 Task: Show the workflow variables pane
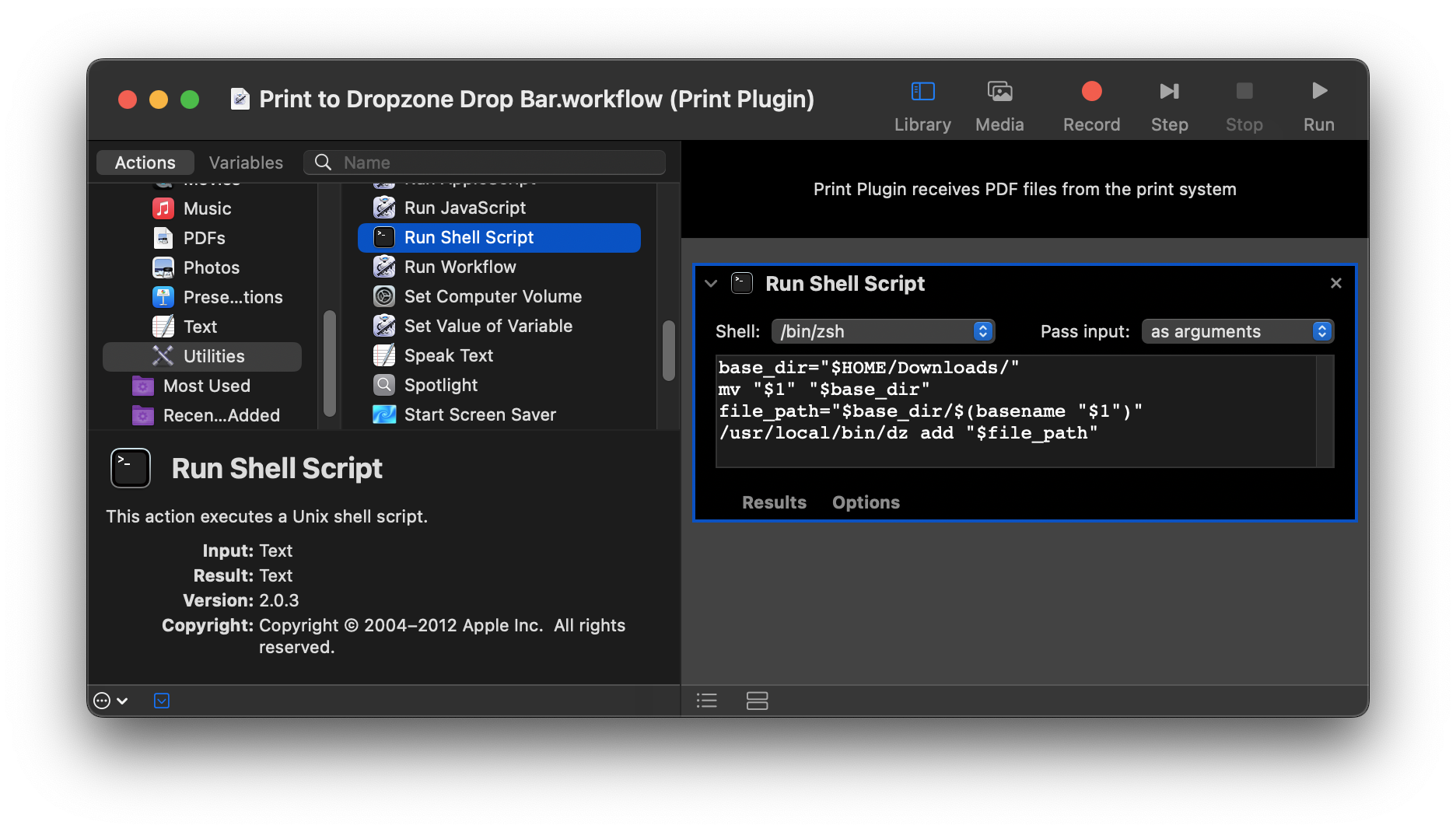click(757, 701)
